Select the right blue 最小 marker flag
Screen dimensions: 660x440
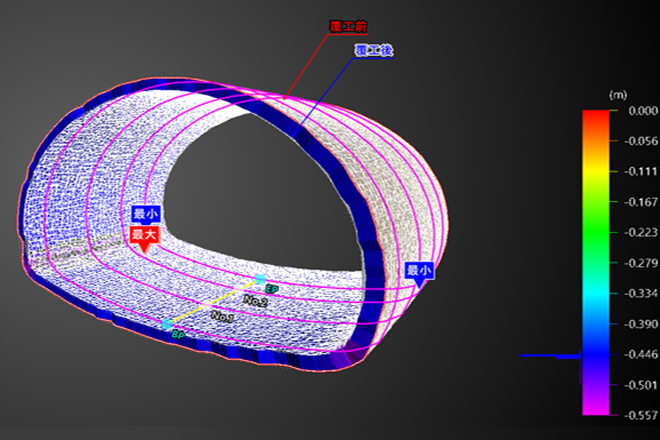pos(419,271)
